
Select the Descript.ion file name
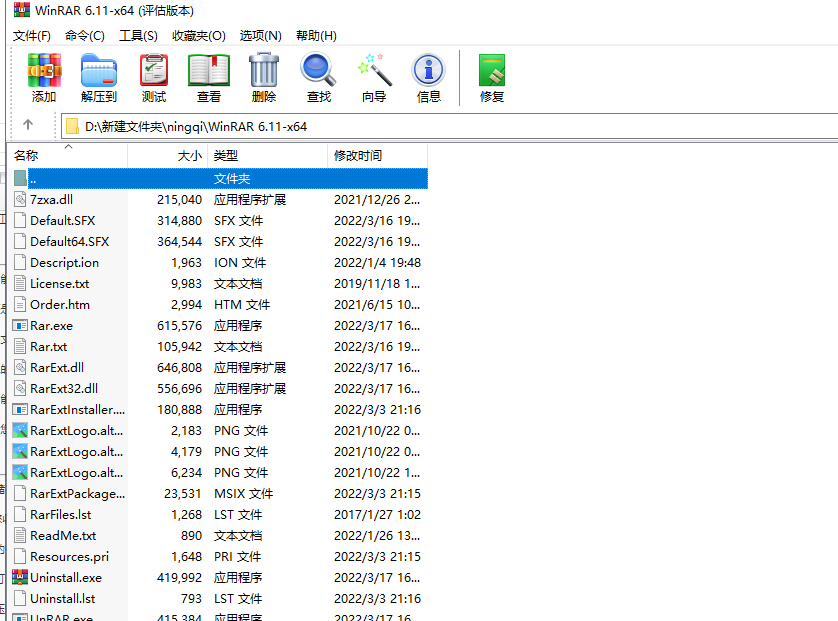64,262
